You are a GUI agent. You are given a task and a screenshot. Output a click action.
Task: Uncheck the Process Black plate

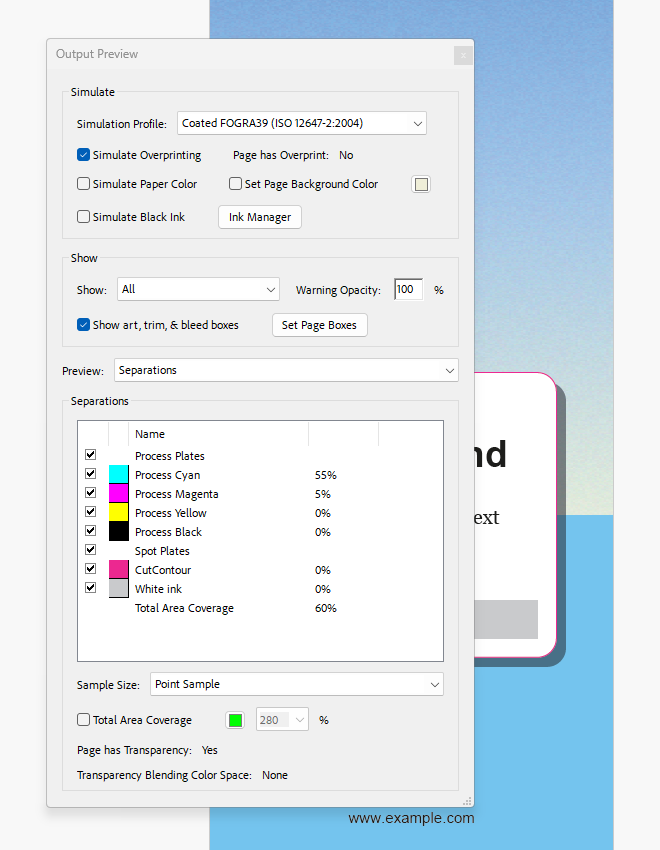90,531
